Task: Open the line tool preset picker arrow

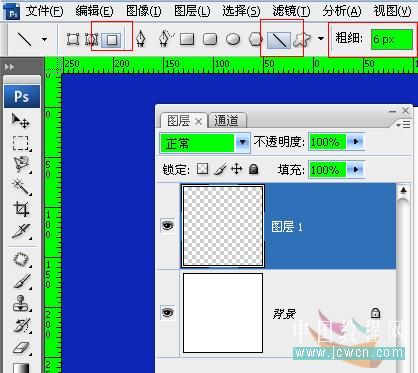Action: point(44,39)
